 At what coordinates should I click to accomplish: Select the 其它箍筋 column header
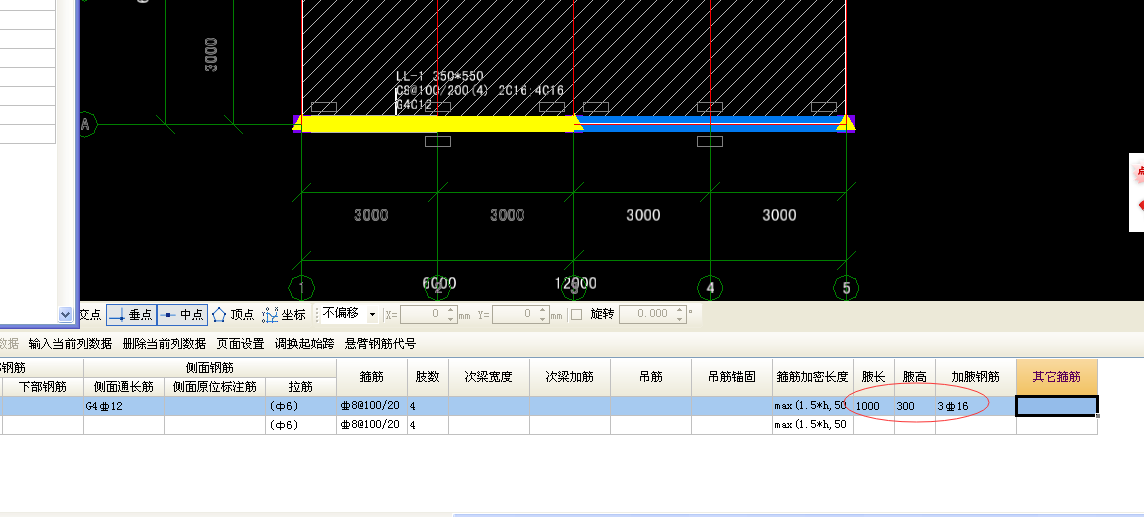pyautogui.click(x=1056, y=377)
